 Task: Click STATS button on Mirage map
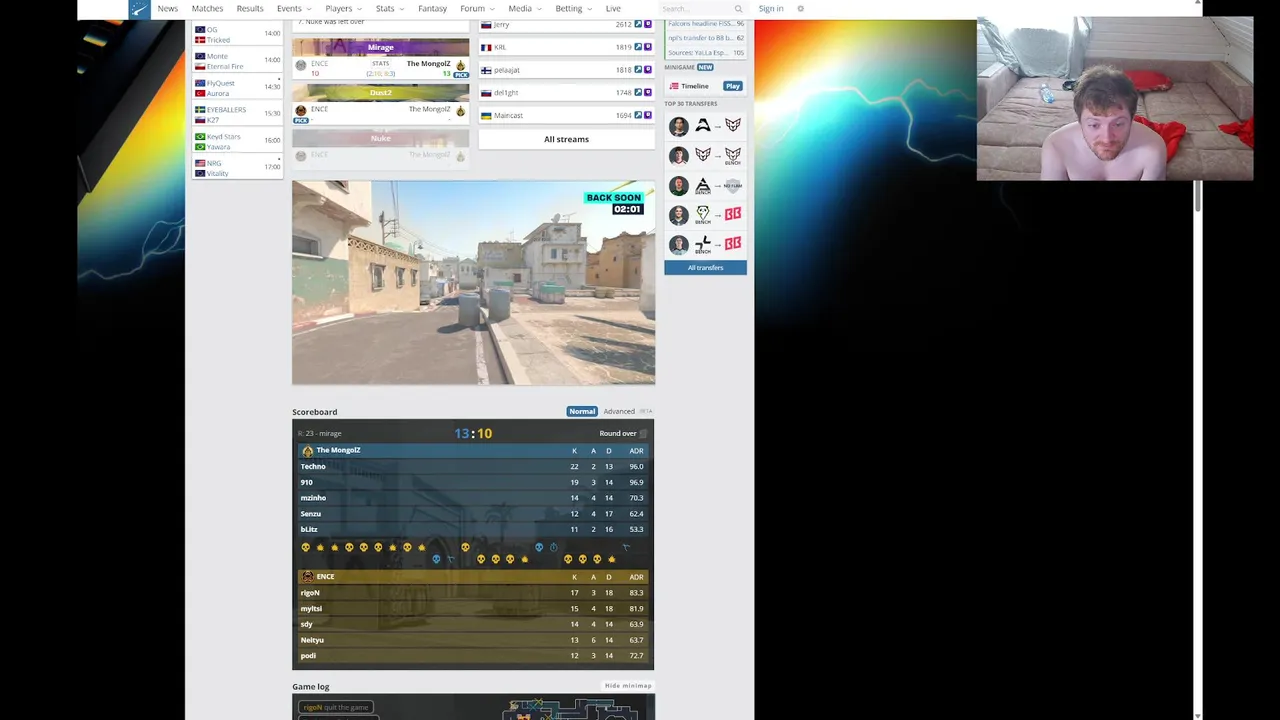(x=380, y=64)
